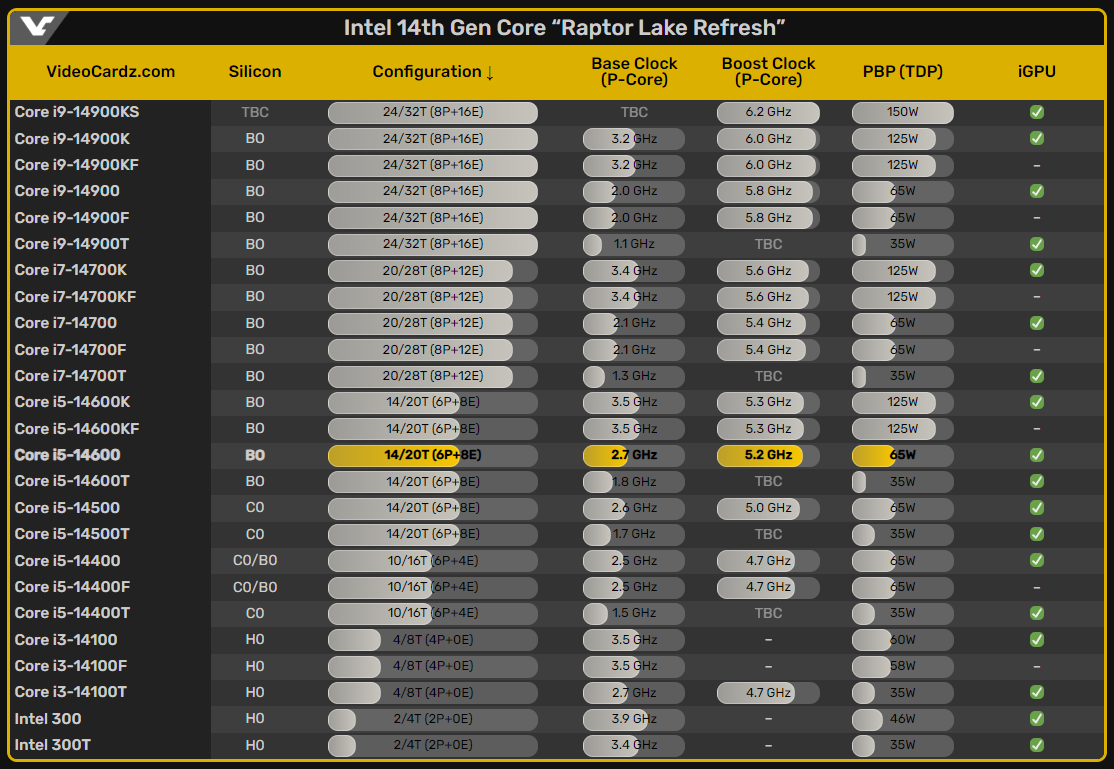Viewport: 1114px width, 769px height.
Task: Select the Intel 300T row name
Action: pyautogui.click(x=53, y=745)
